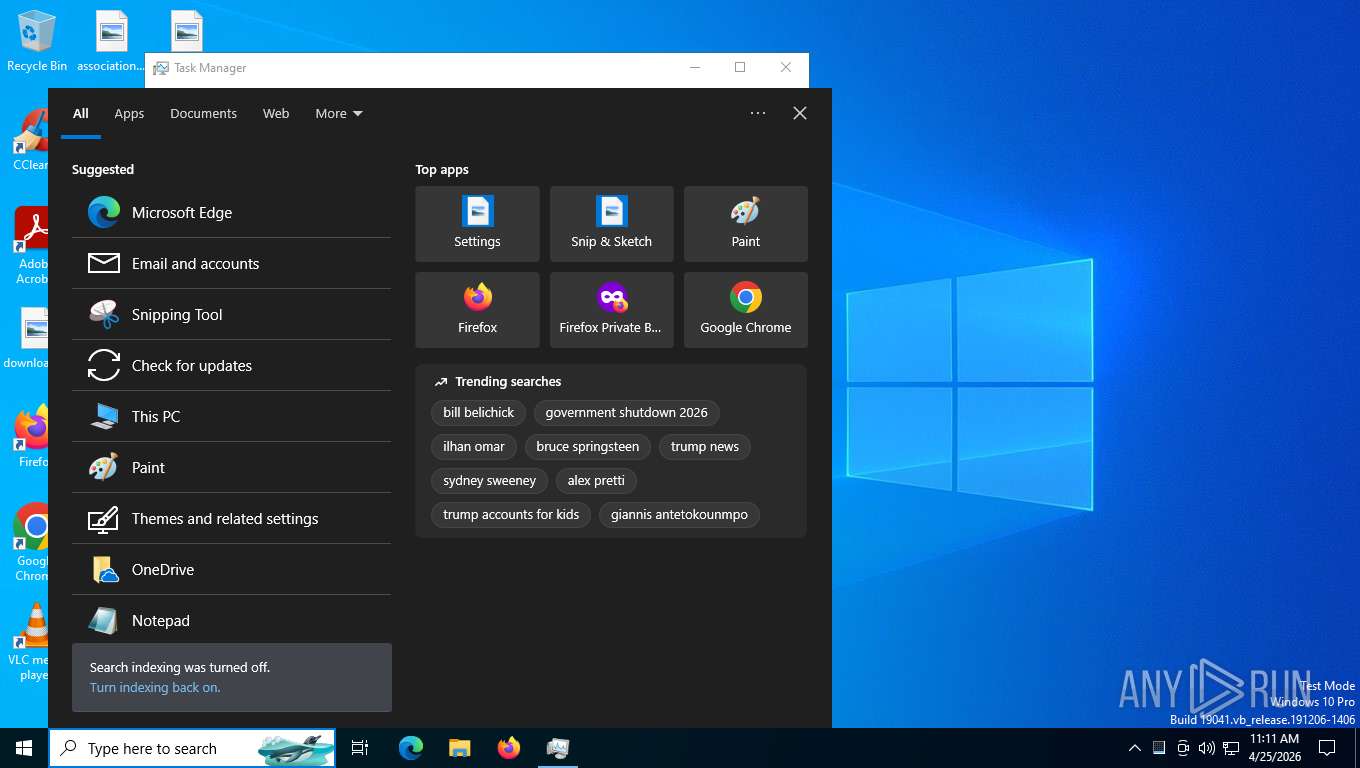
Task: Search trending topic trump news
Action: [x=704, y=446]
